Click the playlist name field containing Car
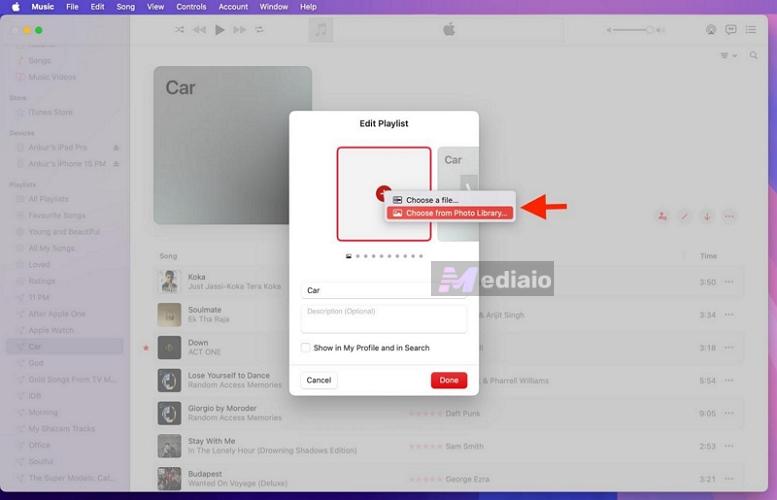This screenshot has width=777, height=500. click(384, 290)
